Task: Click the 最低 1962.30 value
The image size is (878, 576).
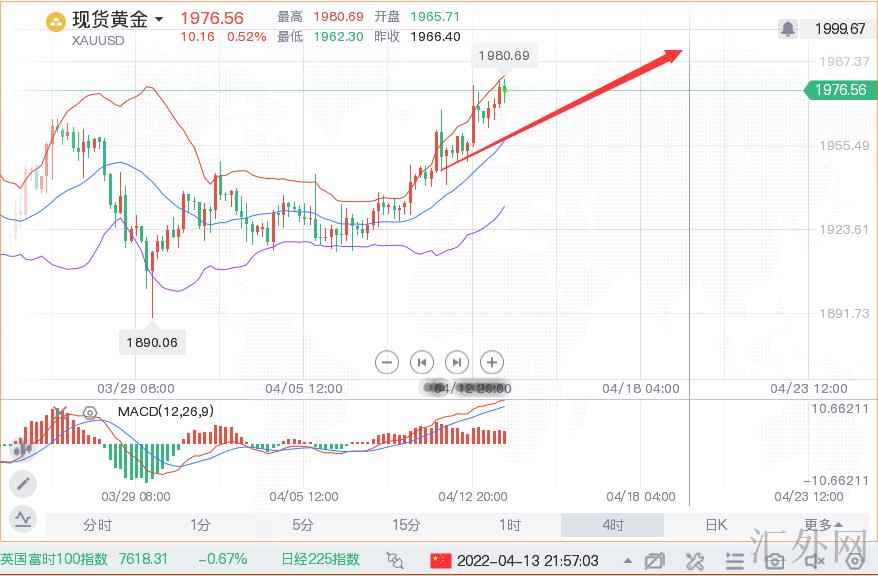Action: pos(338,37)
